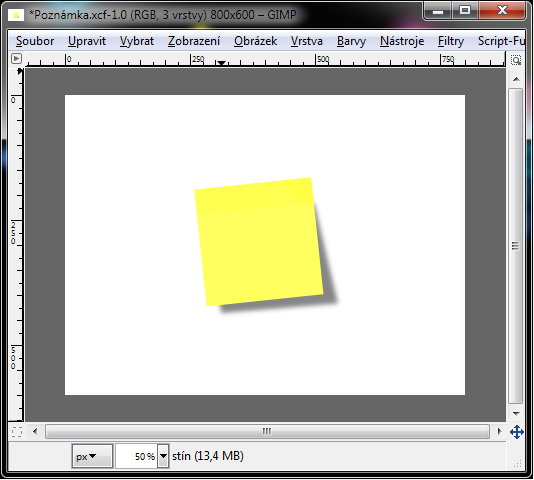Open the Soubor menu
This screenshot has width=534, height=480.
click(35, 41)
